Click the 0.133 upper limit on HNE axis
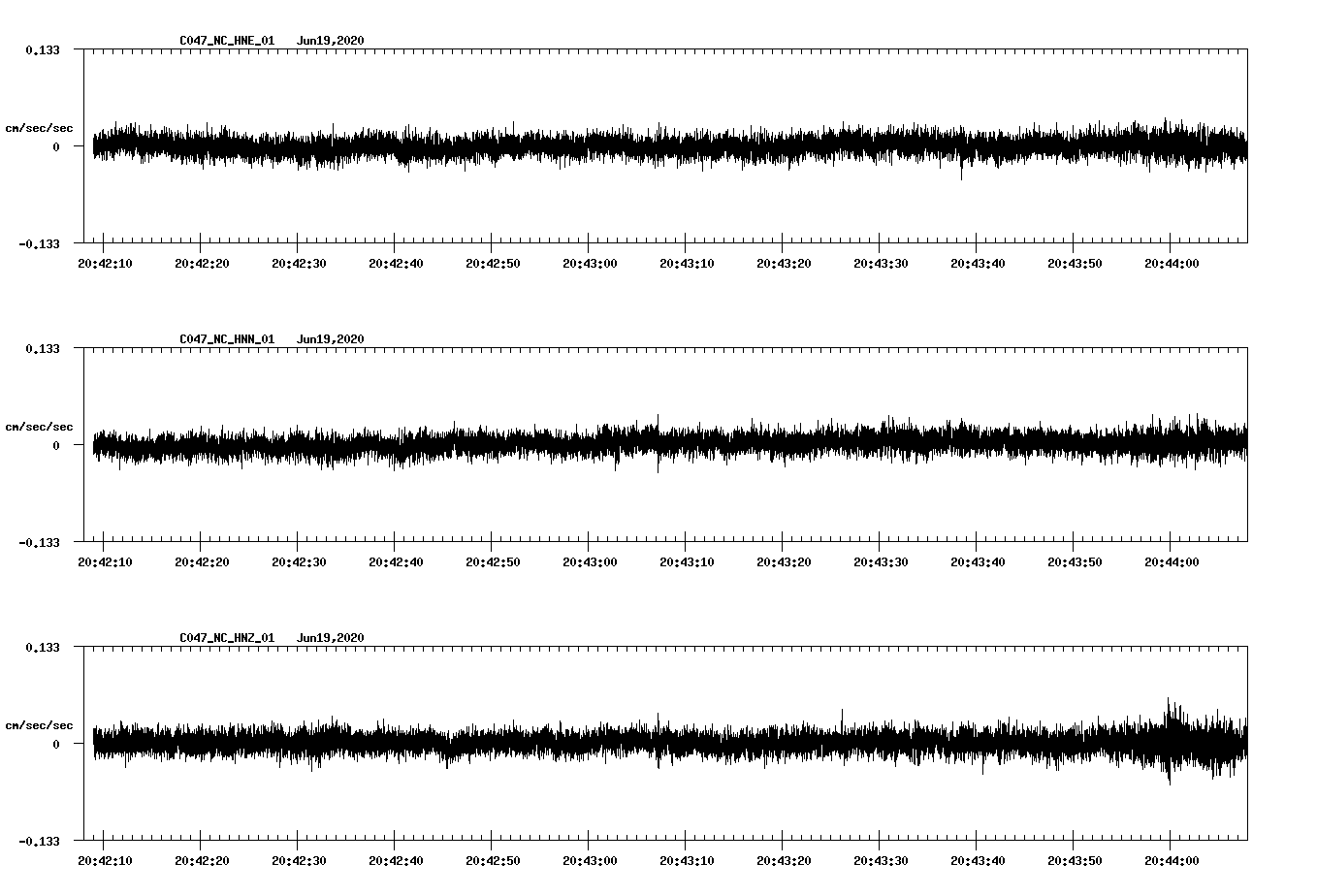The height and width of the screenshot is (896, 1317). pyautogui.click(x=43, y=49)
